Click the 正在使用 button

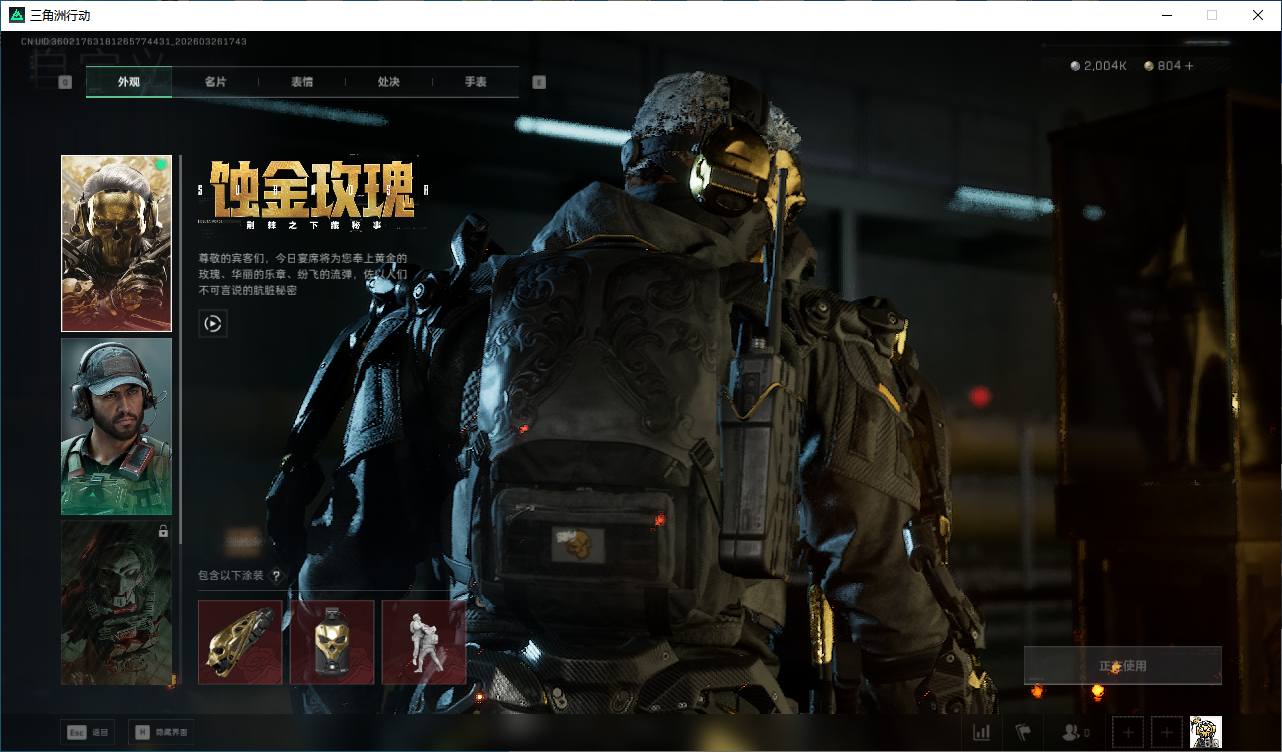coord(1123,666)
